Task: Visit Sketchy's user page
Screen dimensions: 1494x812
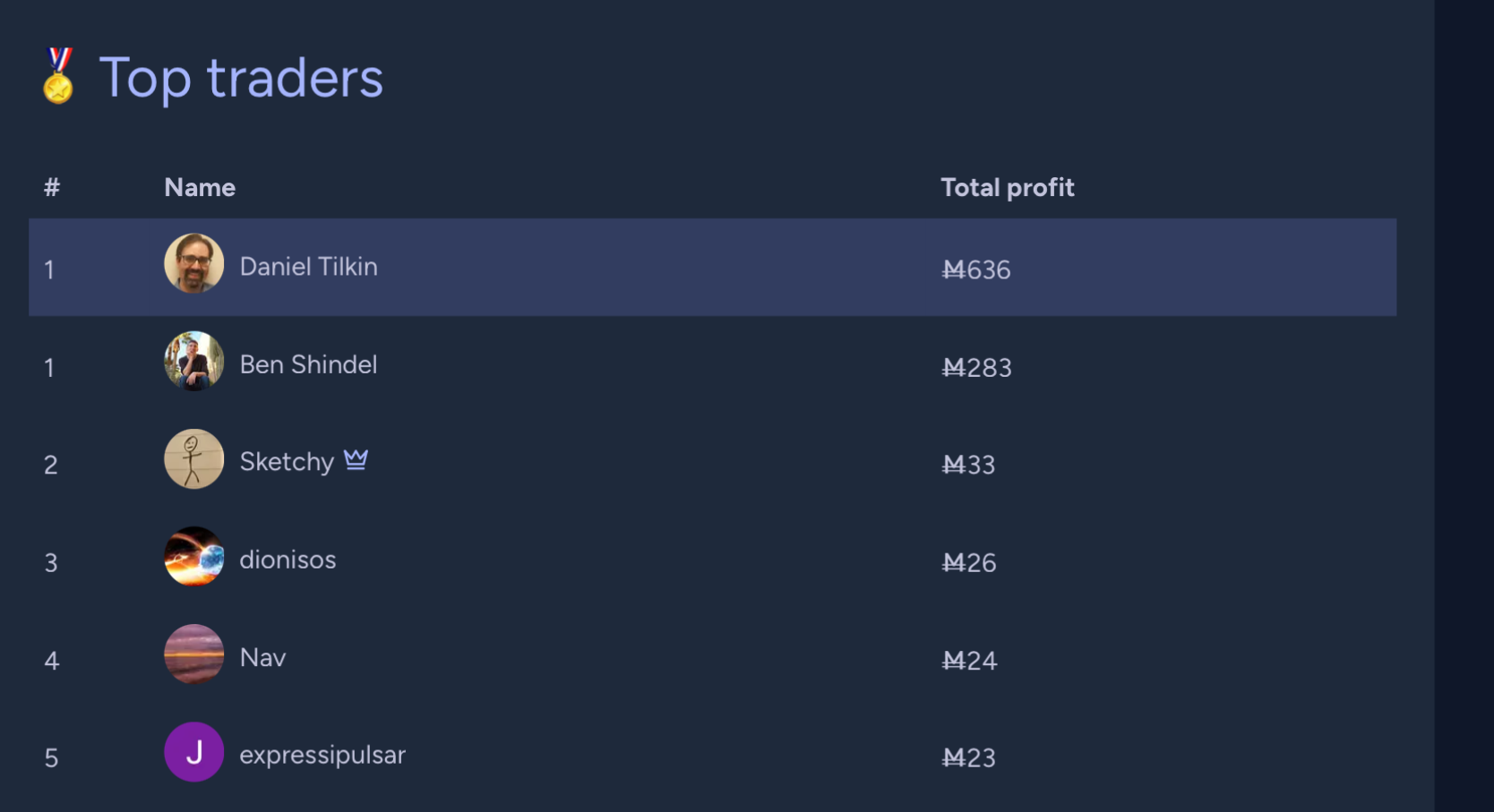Action: click(287, 462)
